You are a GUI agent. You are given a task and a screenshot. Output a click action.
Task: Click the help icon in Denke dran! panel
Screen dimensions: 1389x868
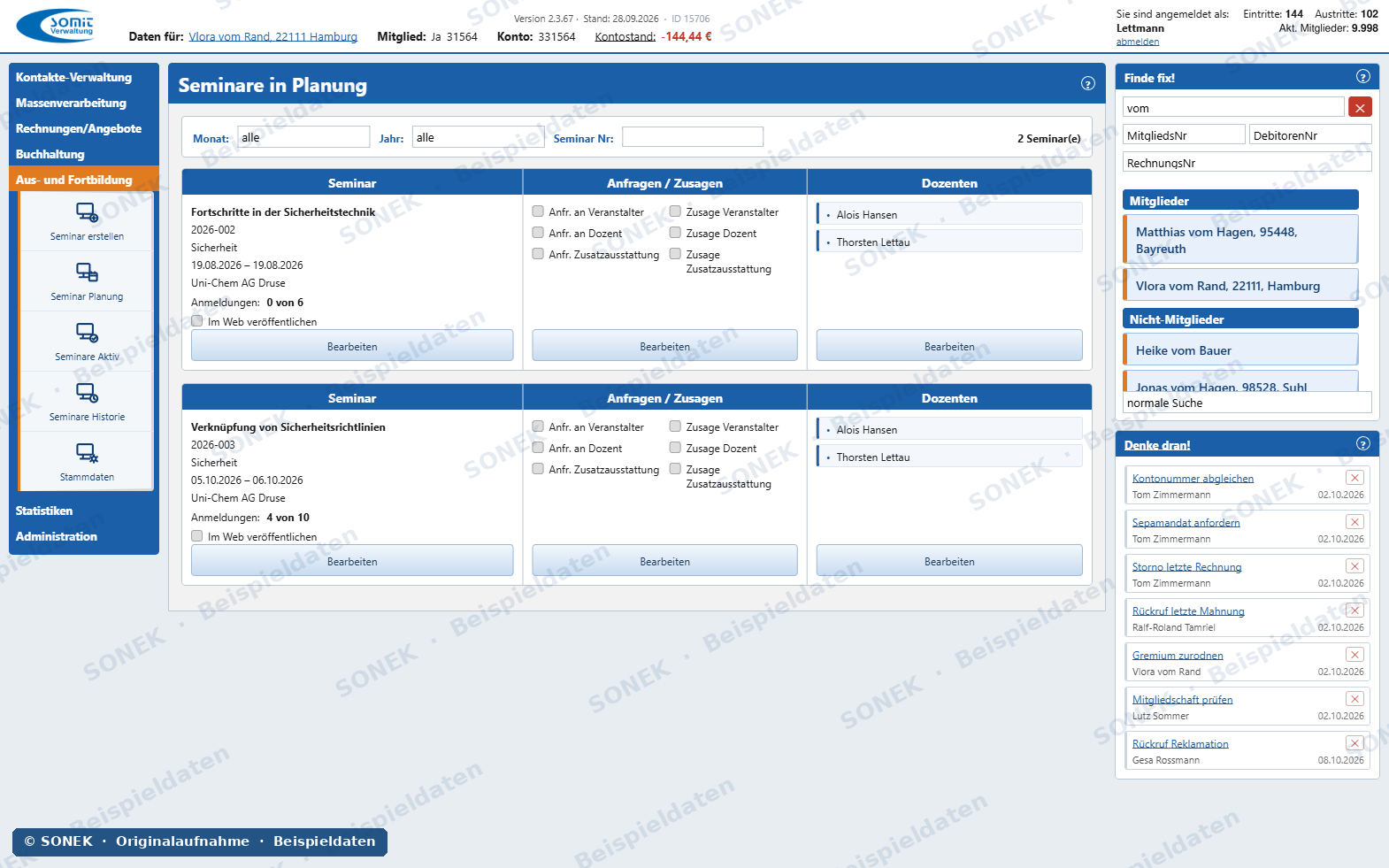point(1363,443)
